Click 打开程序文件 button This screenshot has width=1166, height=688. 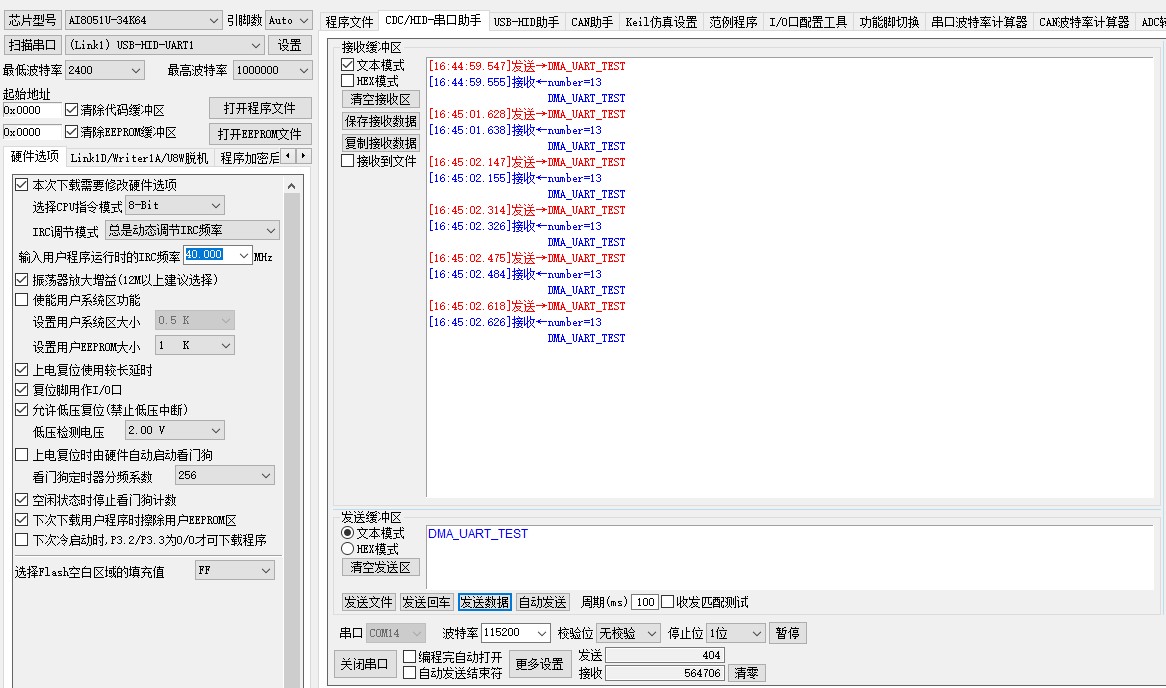[260, 108]
